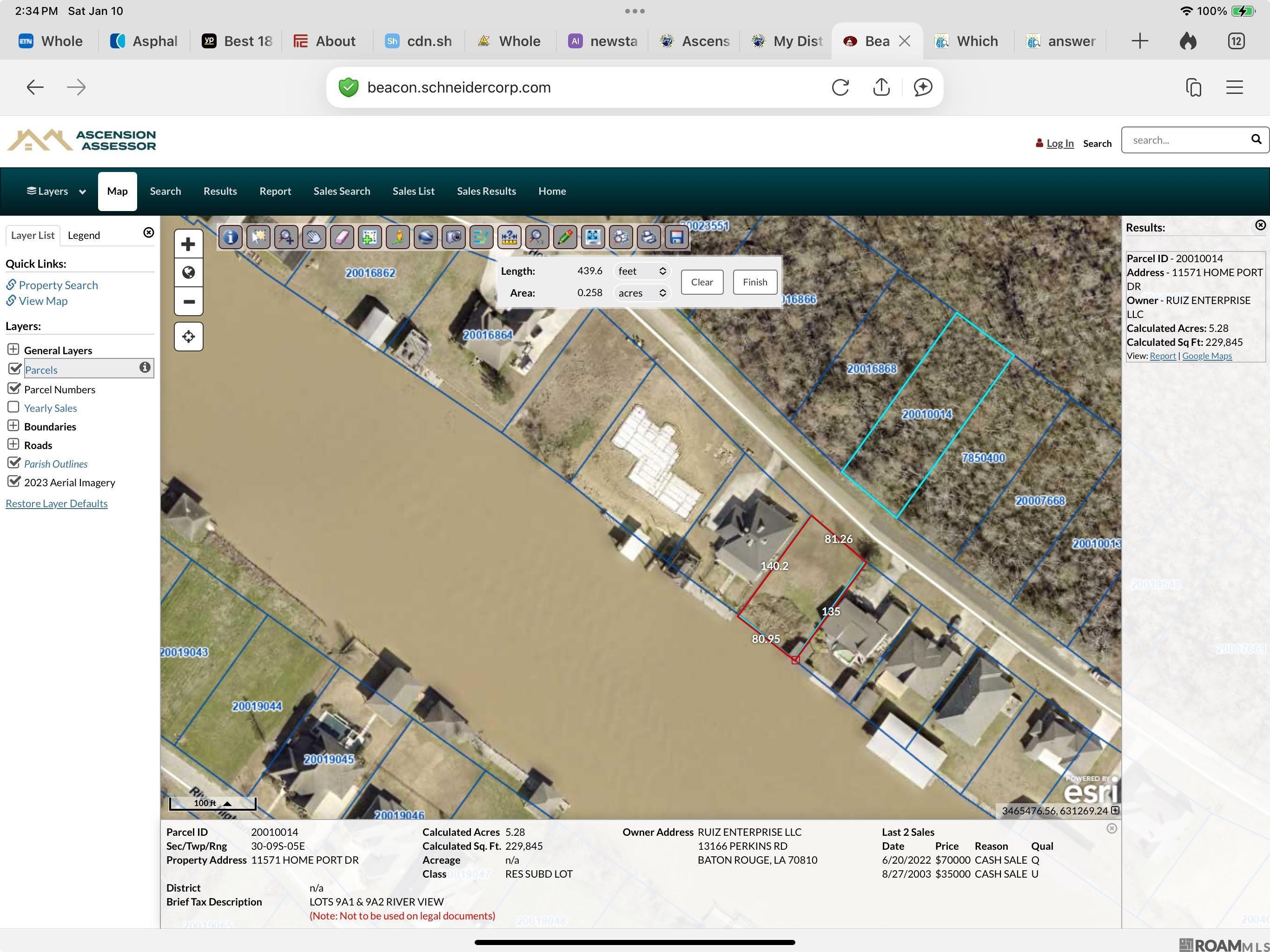Open the Measure tool
The height and width of the screenshot is (952, 1270).
coord(509,237)
